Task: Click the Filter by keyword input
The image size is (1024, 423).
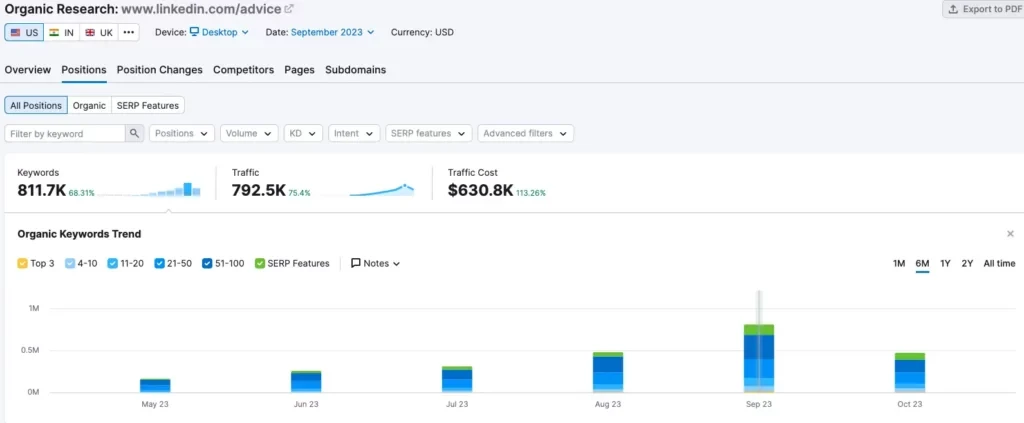Action: [x=65, y=133]
